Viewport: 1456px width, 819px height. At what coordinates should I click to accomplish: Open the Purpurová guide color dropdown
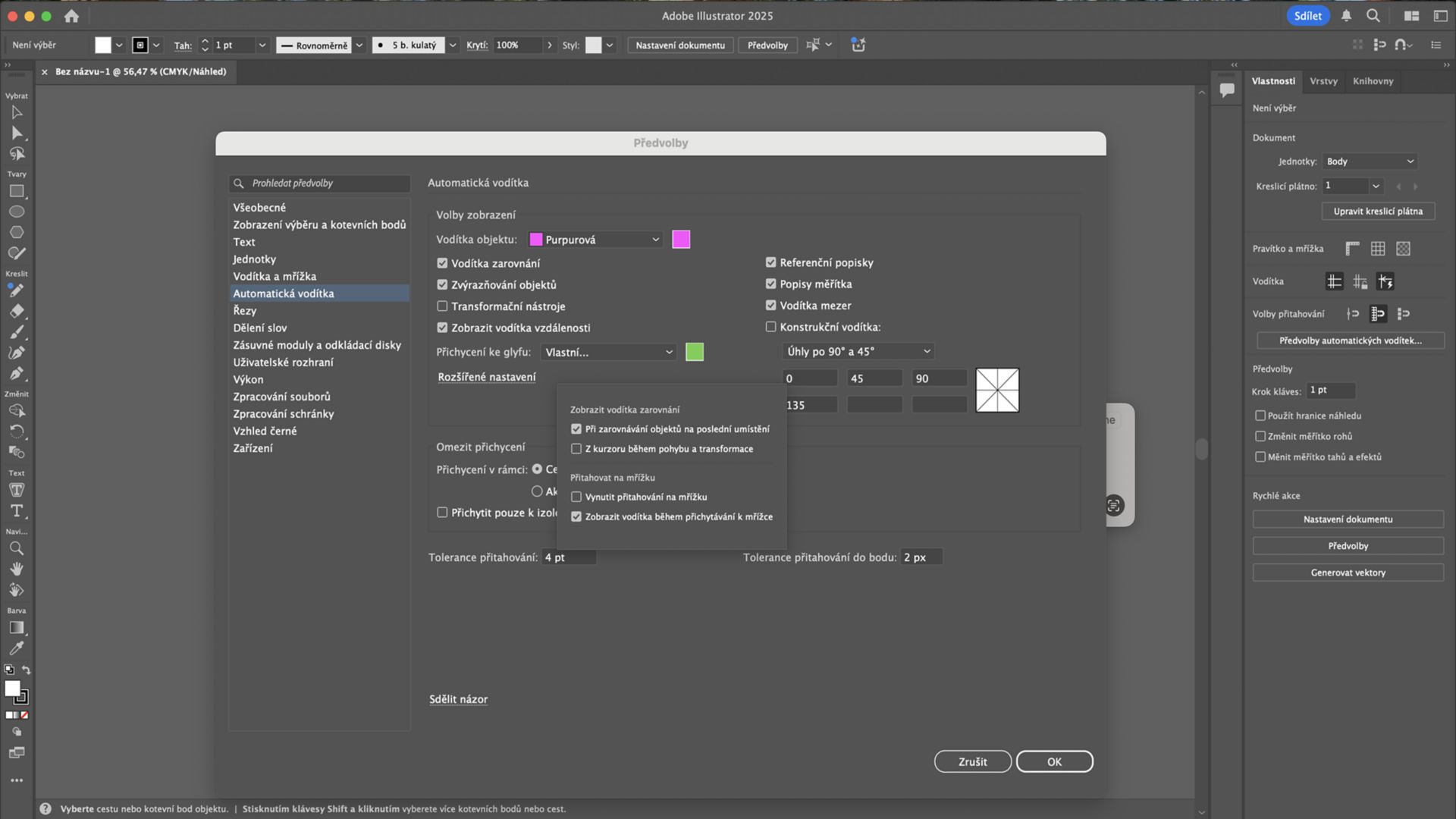(596, 240)
